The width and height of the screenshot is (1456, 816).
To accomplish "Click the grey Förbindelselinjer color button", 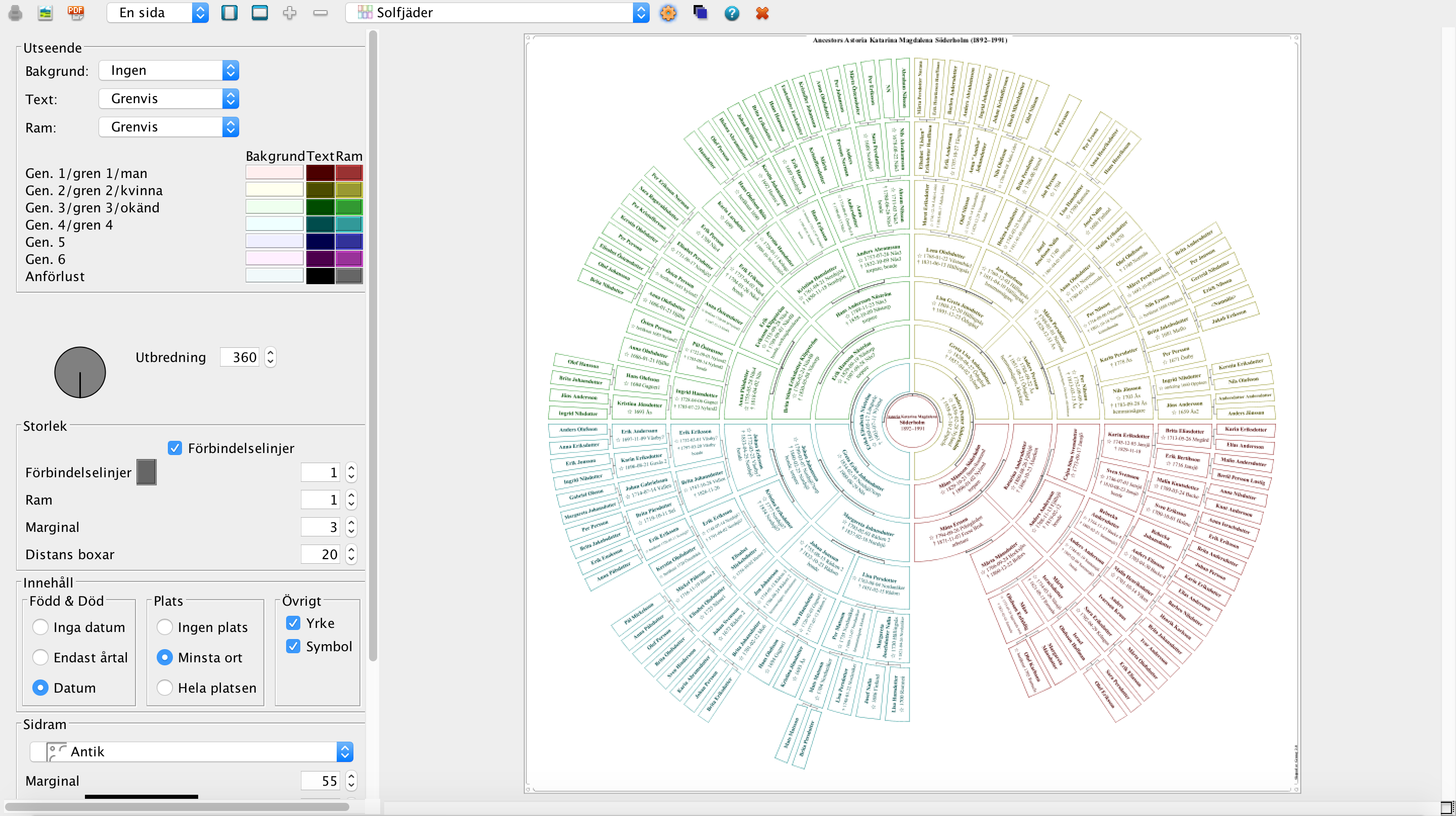I will (147, 472).
